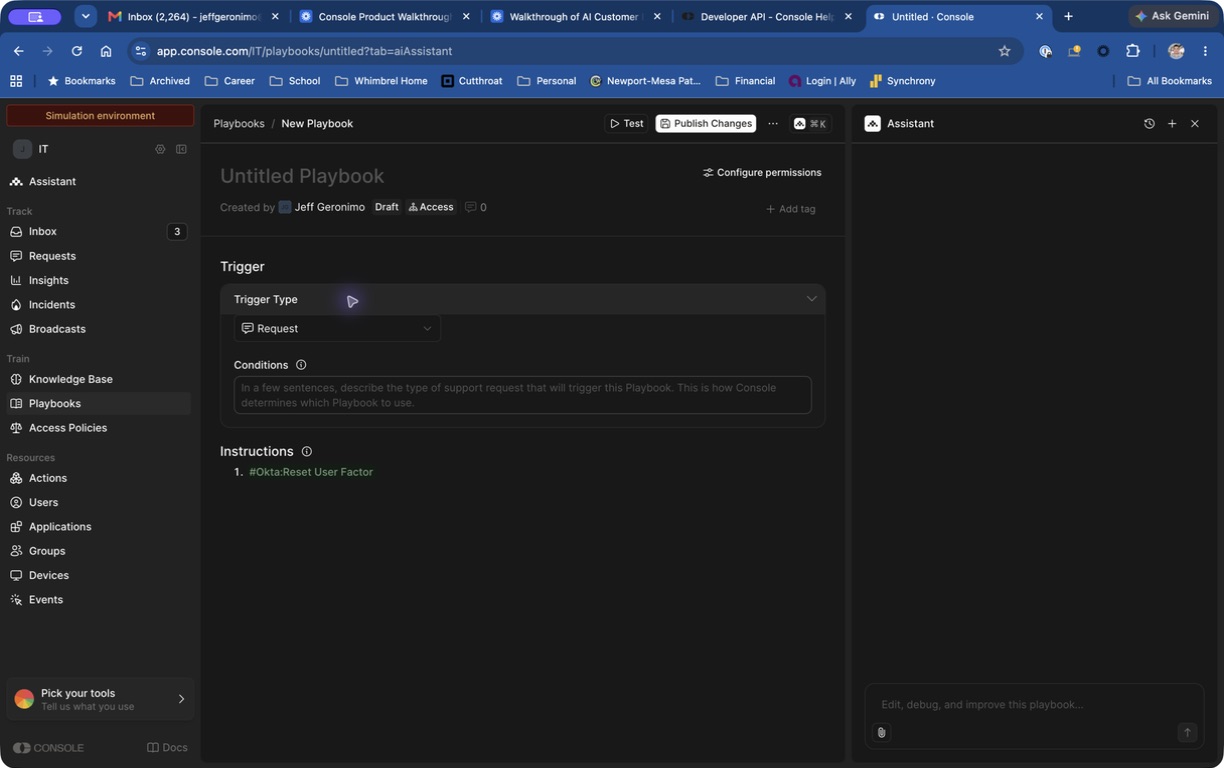The width and height of the screenshot is (1224, 768).
Task: Open Assistant history clock icon
Action: click(1149, 124)
